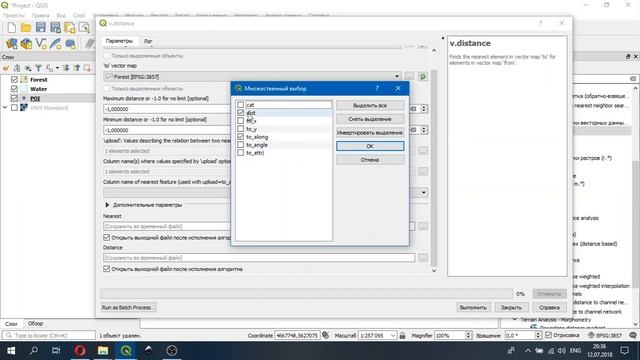Open project using the yellow folder icon

click(26, 28)
